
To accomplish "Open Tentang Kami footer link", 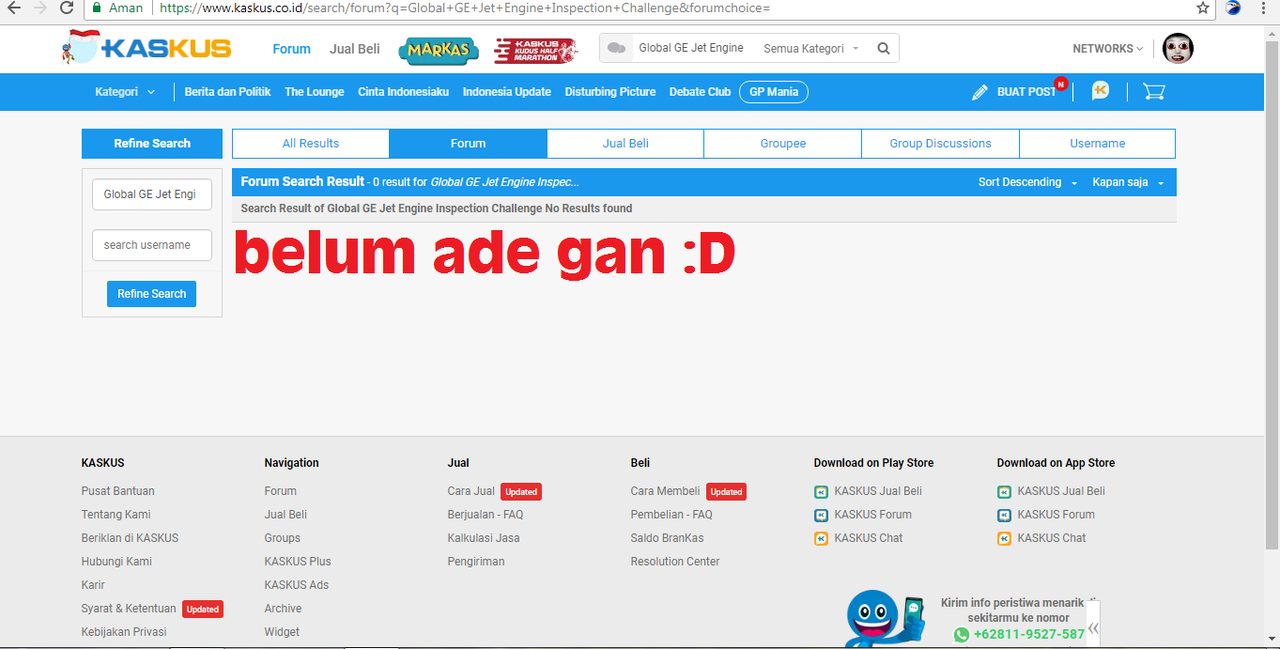I will tap(116, 515).
